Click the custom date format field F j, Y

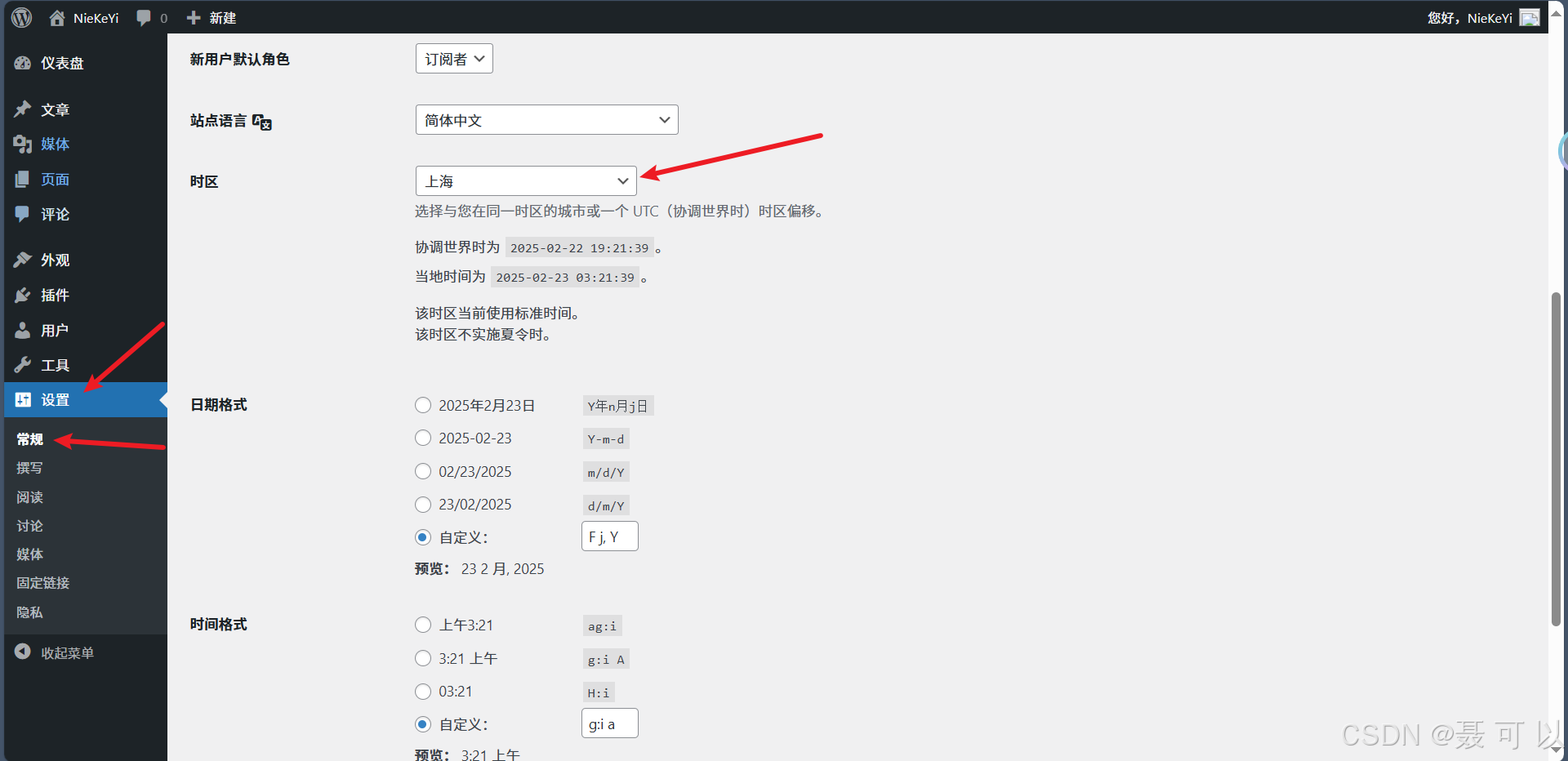coord(610,536)
